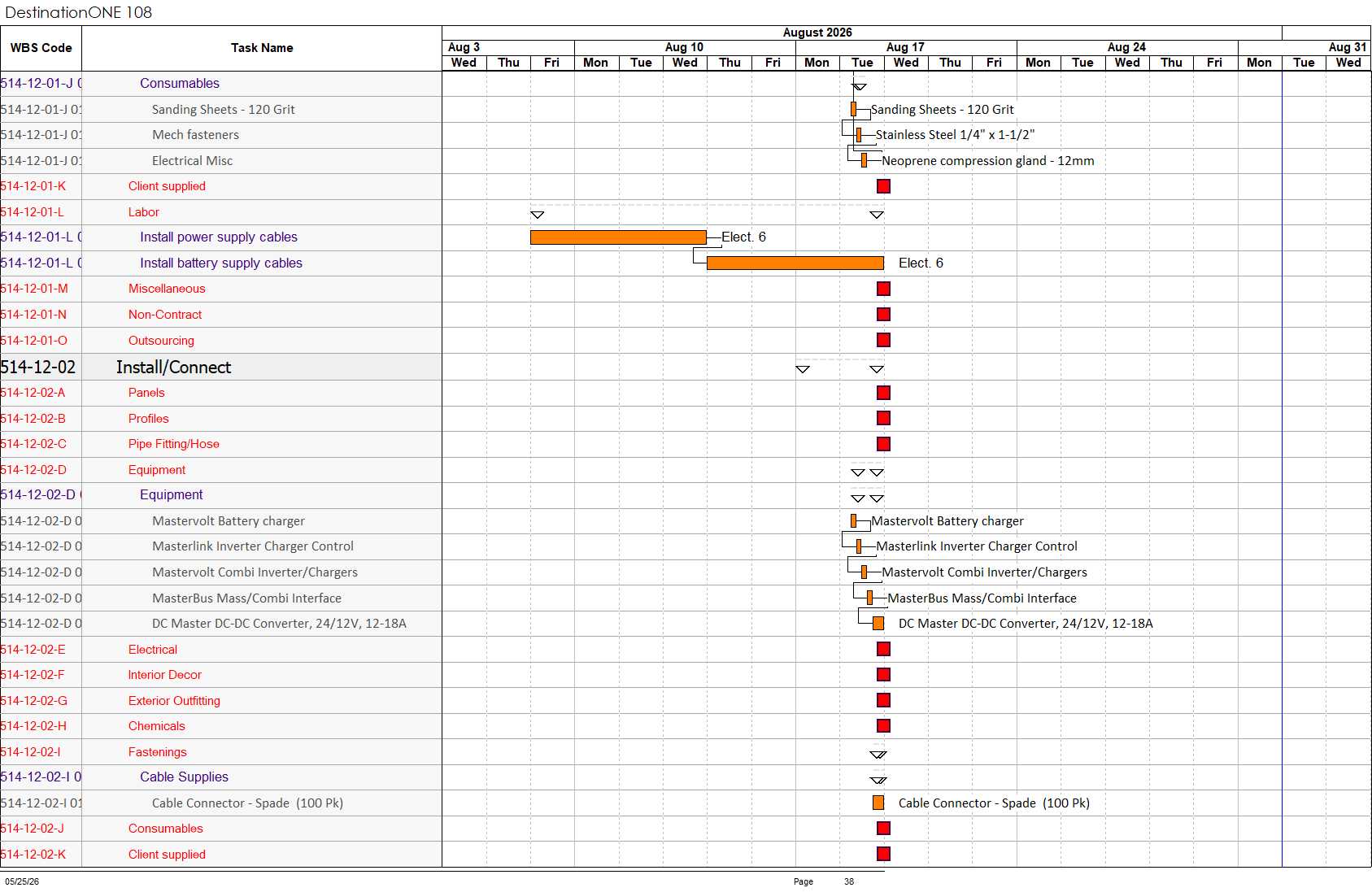Viewport: 1372px width, 892px height.
Task: Click the red milestone in Exterior Outfitting row
Action: [x=883, y=700]
